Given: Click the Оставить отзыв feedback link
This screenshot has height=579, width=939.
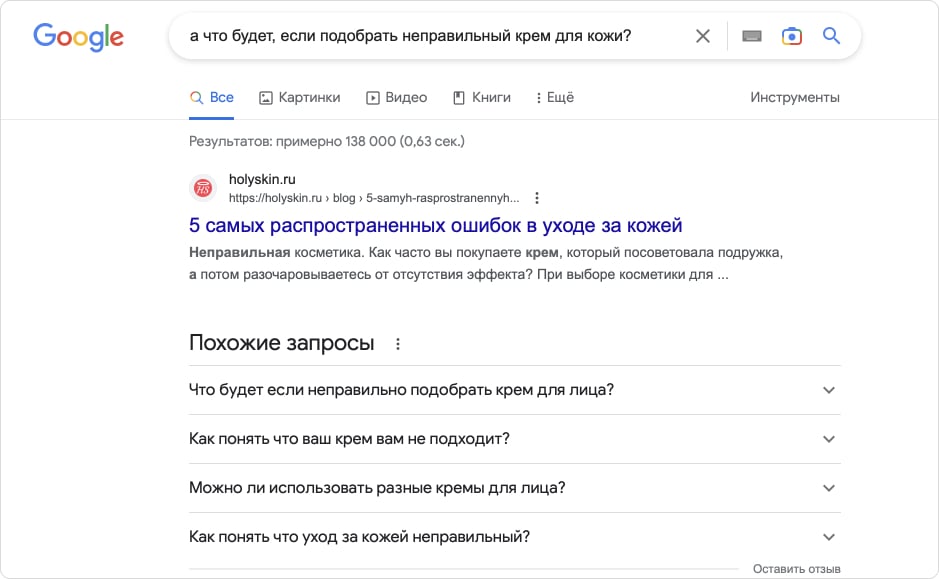Looking at the screenshot, I should pyautogui.click(x=796, y=569).
